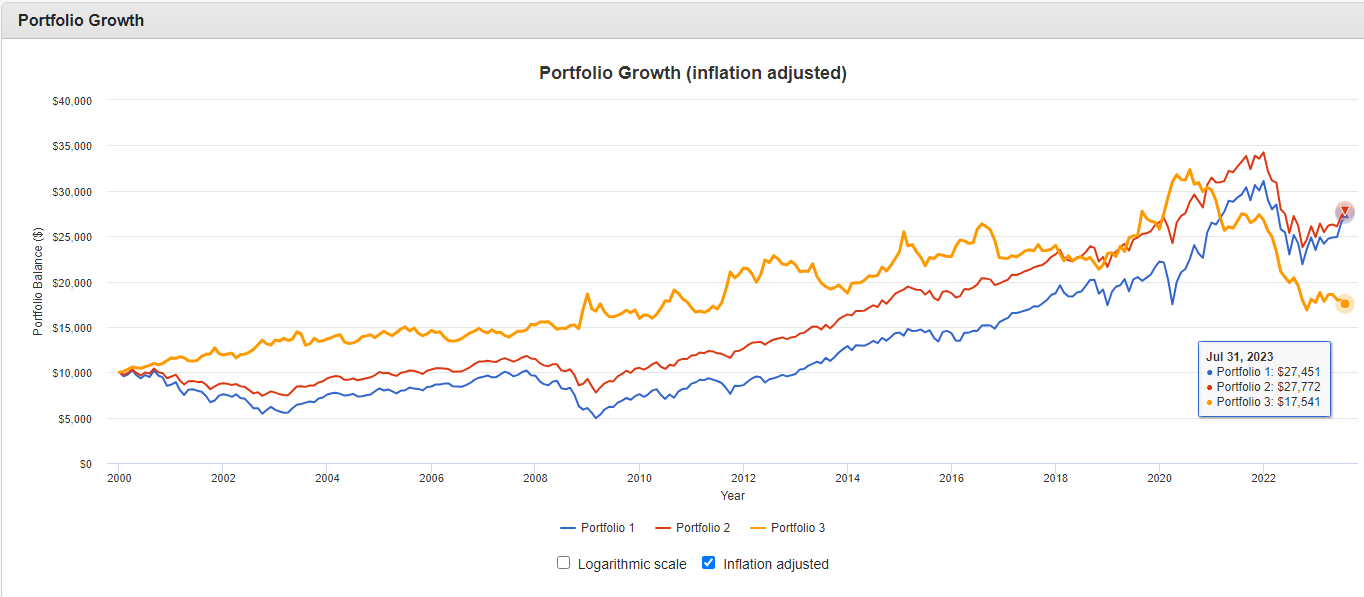Viewport: 1364px width, 597px height.
Task: Click the Jul 31, 2023 tooltip date
Action: tap(1240, 356)
